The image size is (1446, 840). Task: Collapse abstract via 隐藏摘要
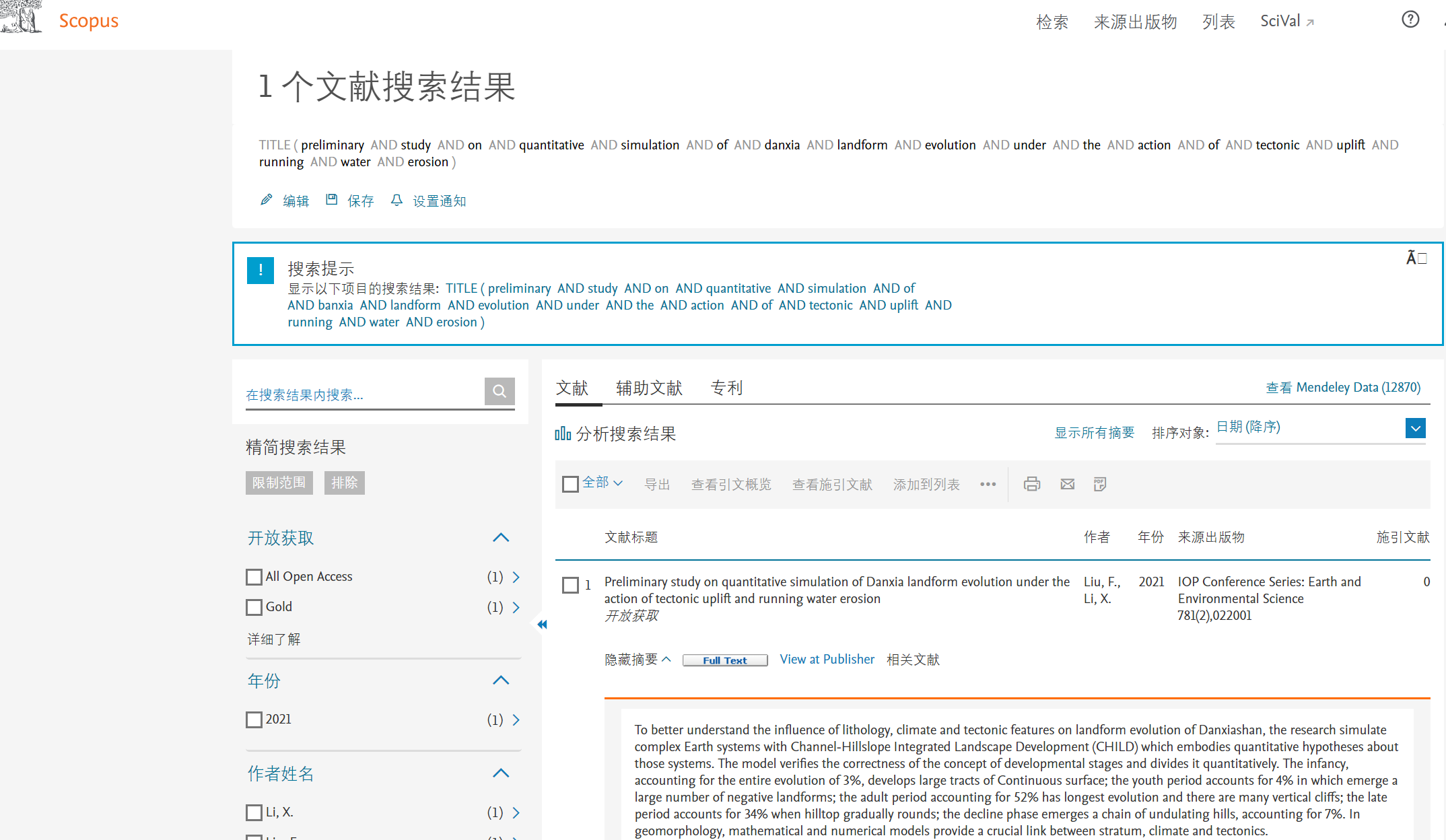pos(638,660)
